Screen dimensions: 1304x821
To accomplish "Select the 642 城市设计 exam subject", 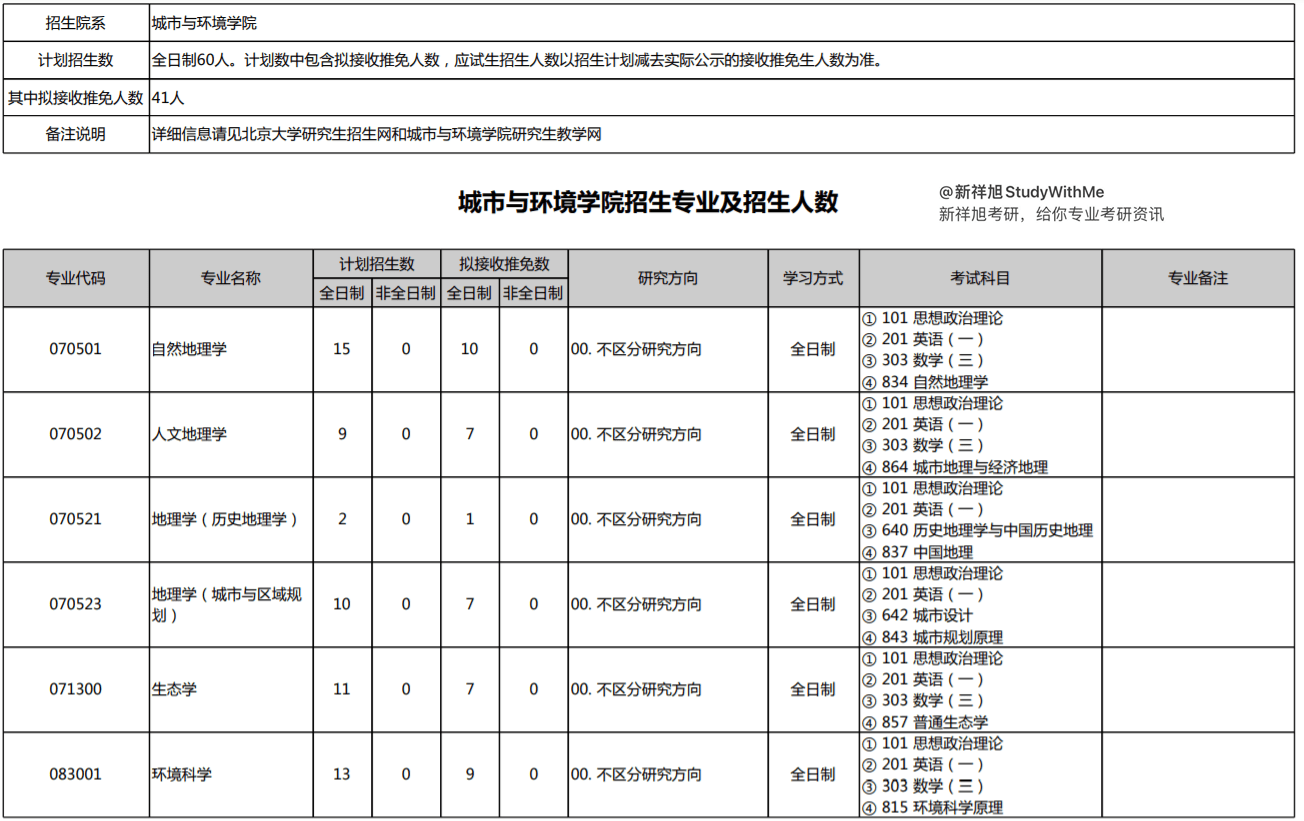I will 926,615.
